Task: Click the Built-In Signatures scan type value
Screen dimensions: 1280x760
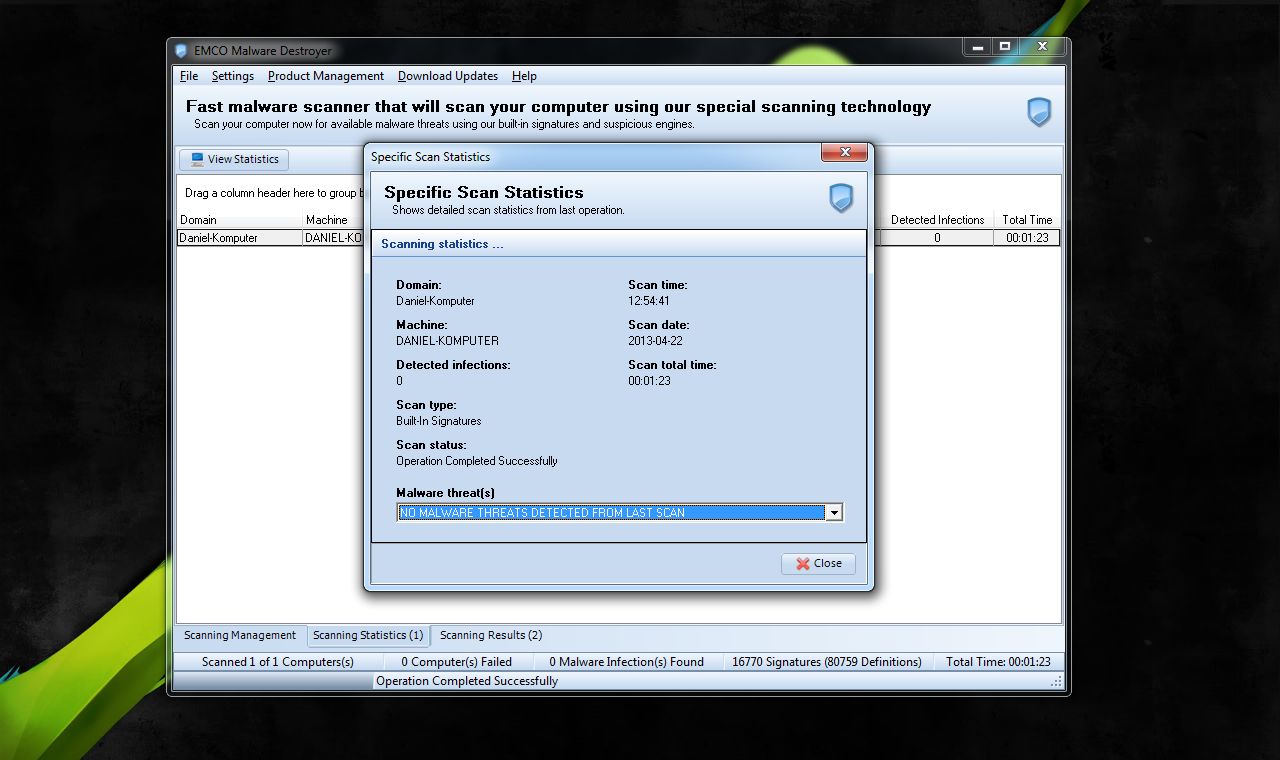Action: [x=438, y=421]
